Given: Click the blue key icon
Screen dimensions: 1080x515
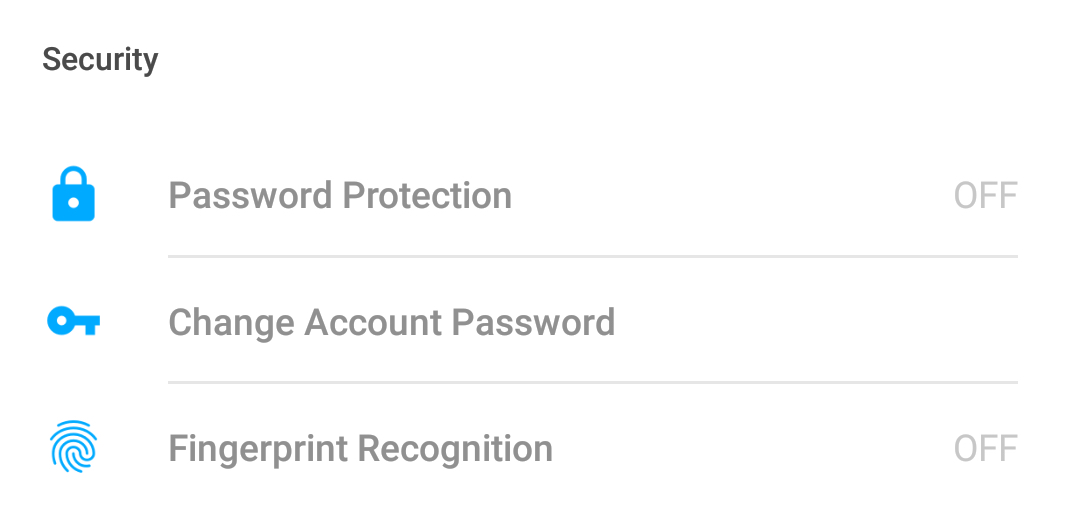Looking at the screenshot, I should pos(74,321).
